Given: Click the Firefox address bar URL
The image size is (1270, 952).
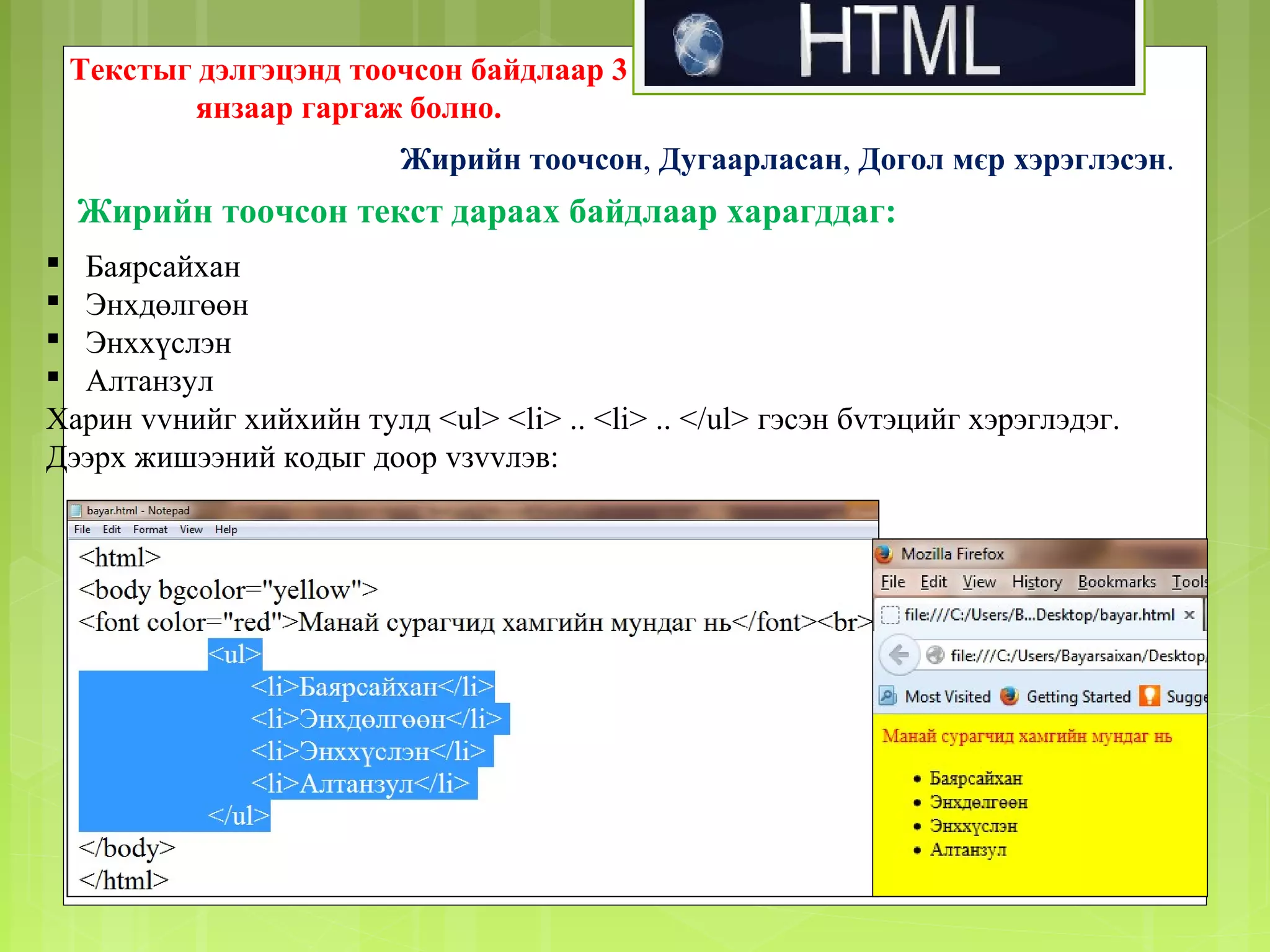Looking at the screenshot, I should tap(1077, 656).
